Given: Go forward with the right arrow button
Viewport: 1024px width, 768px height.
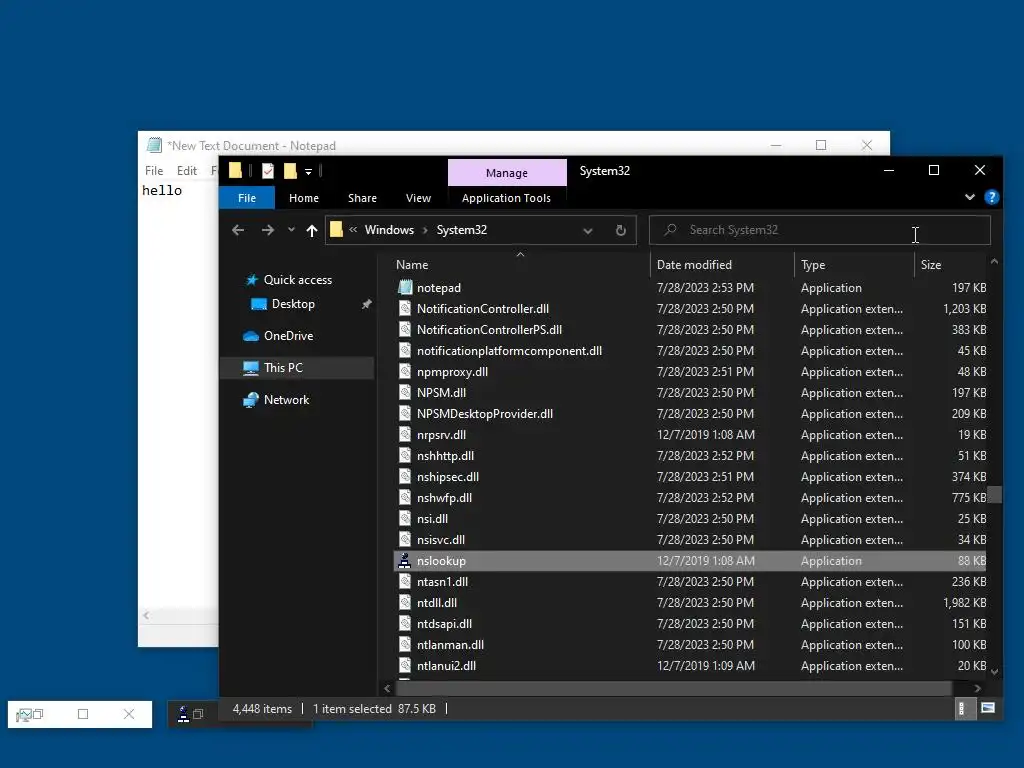Looking at the screenshot, I should [x=268, y=230].
